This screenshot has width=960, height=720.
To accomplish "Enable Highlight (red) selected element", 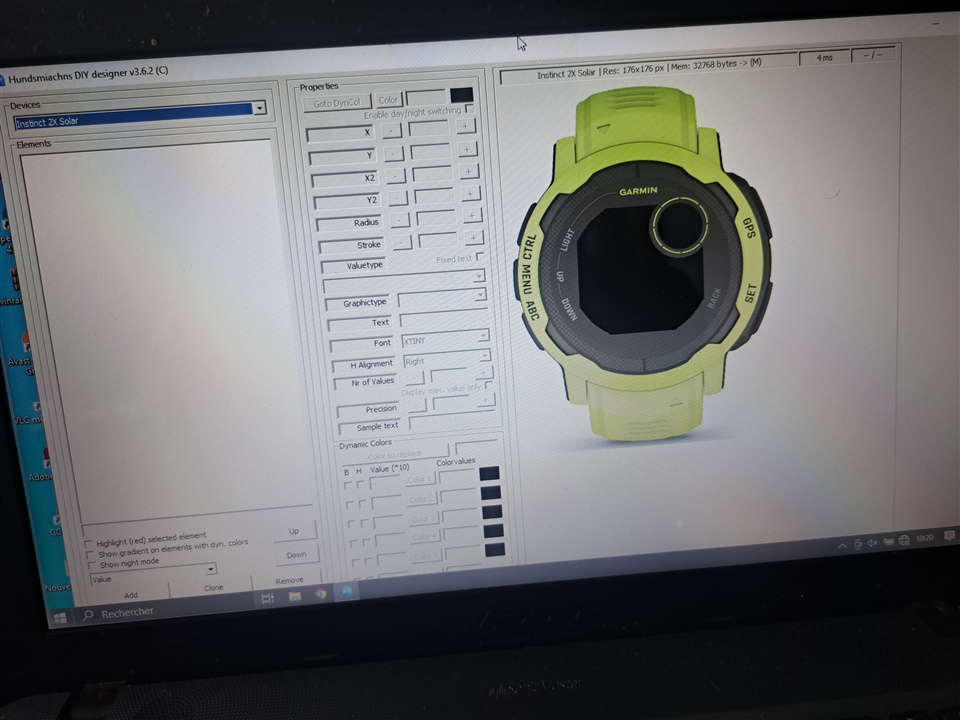I will coord(88,544).
